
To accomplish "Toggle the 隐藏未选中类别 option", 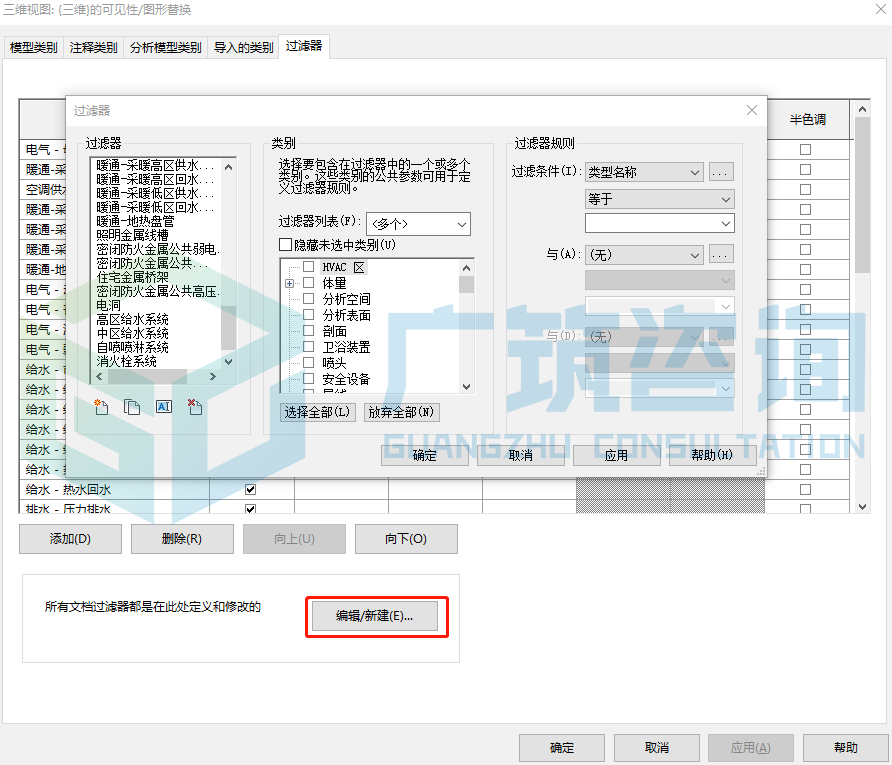I will pyautogui.click(x=286, y=244).
